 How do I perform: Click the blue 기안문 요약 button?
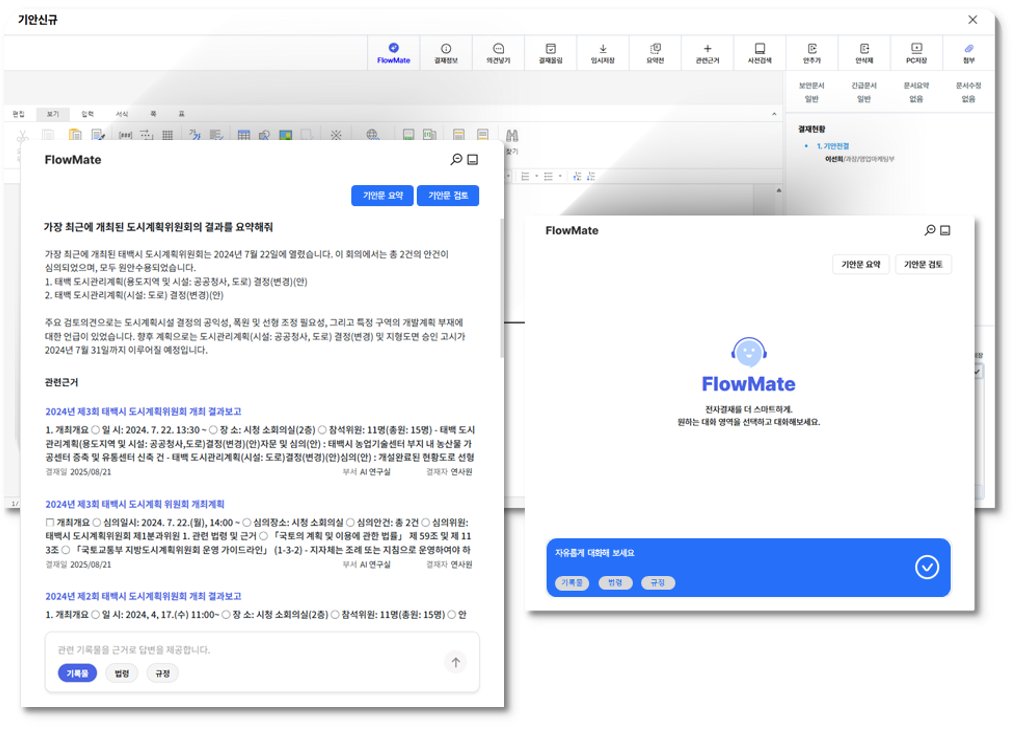tap(382, 196)
